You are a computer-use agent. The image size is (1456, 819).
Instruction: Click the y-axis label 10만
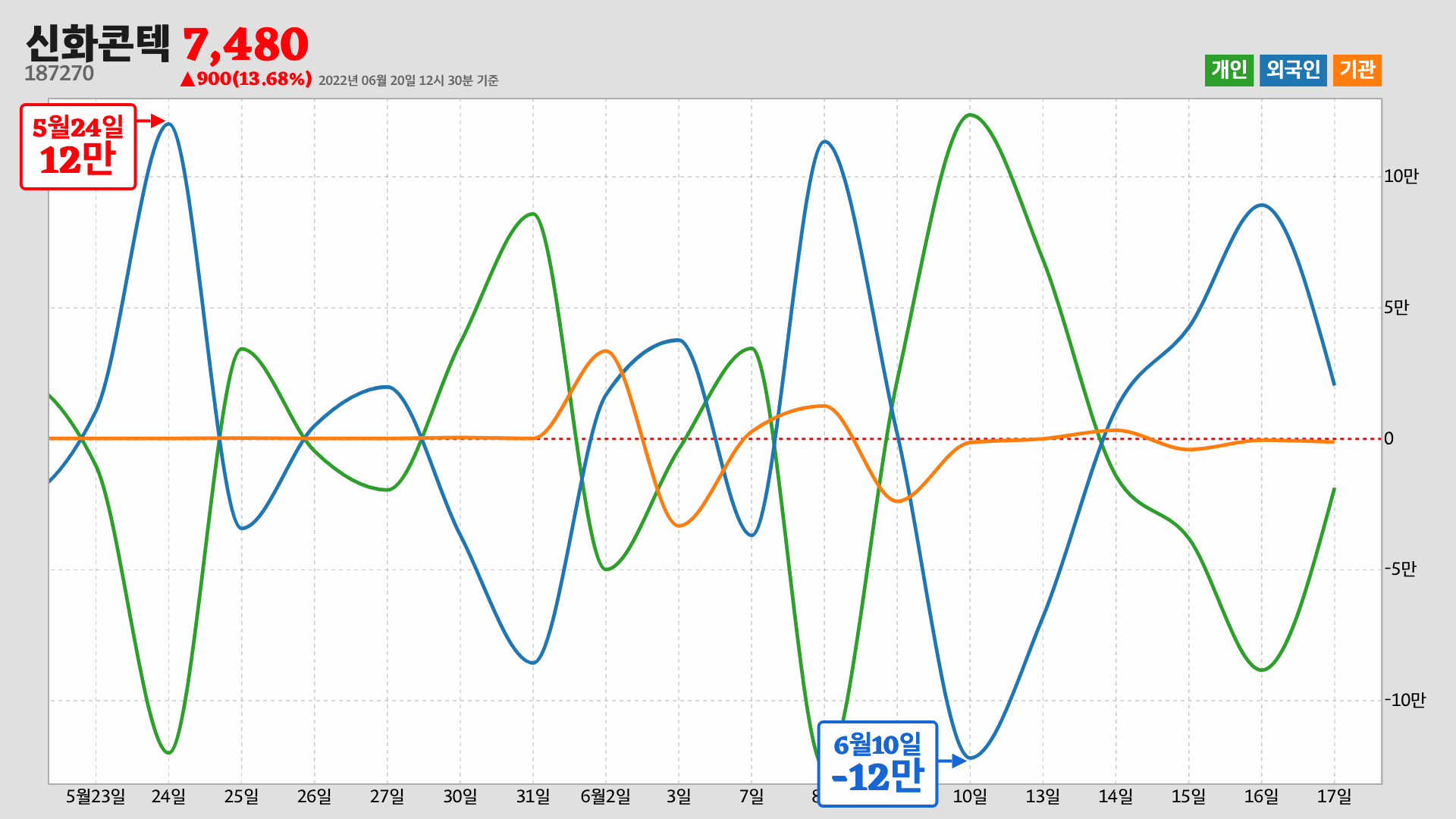point(1401,176)
